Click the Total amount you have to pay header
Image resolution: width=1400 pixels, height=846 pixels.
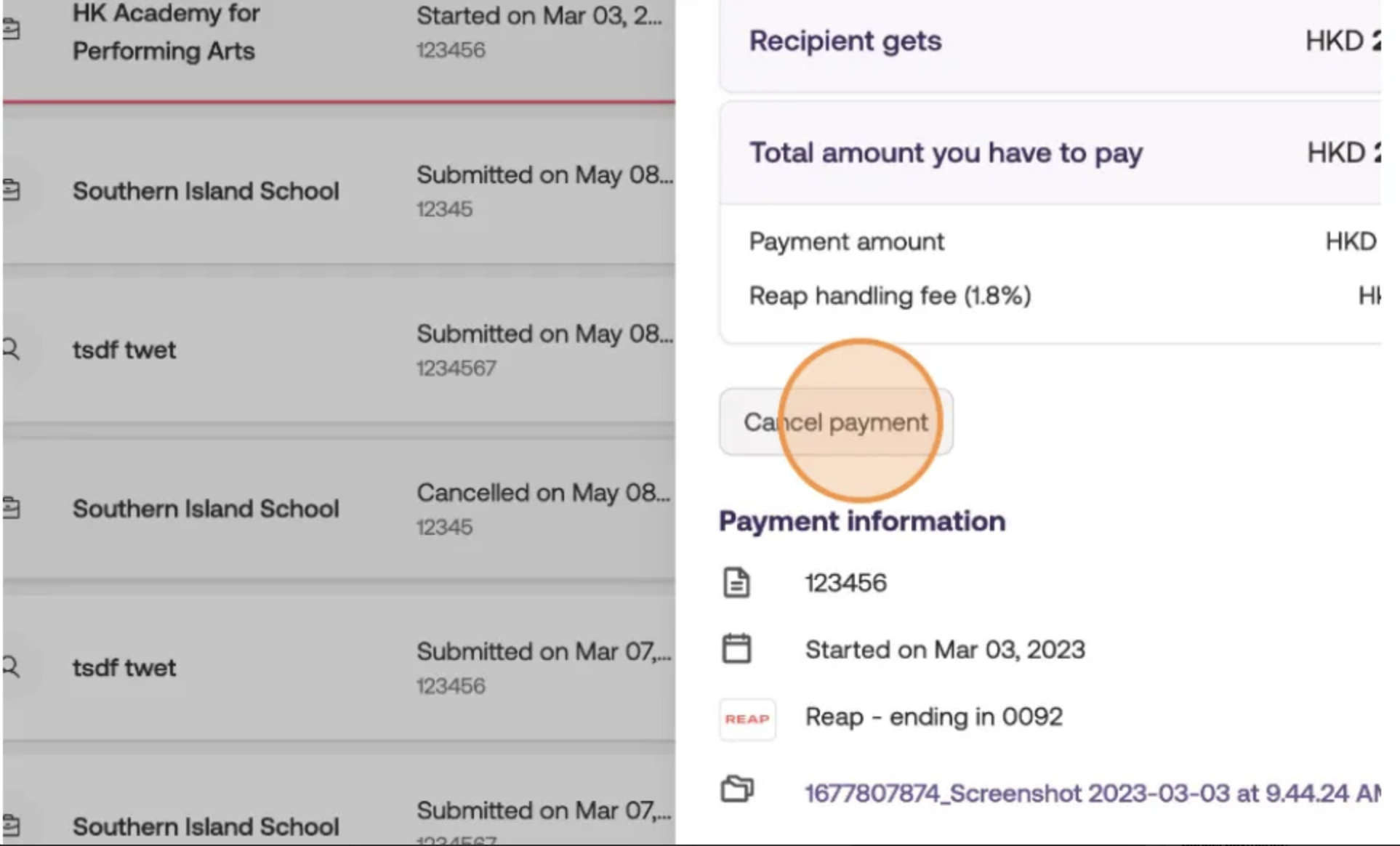coord(945,153)
